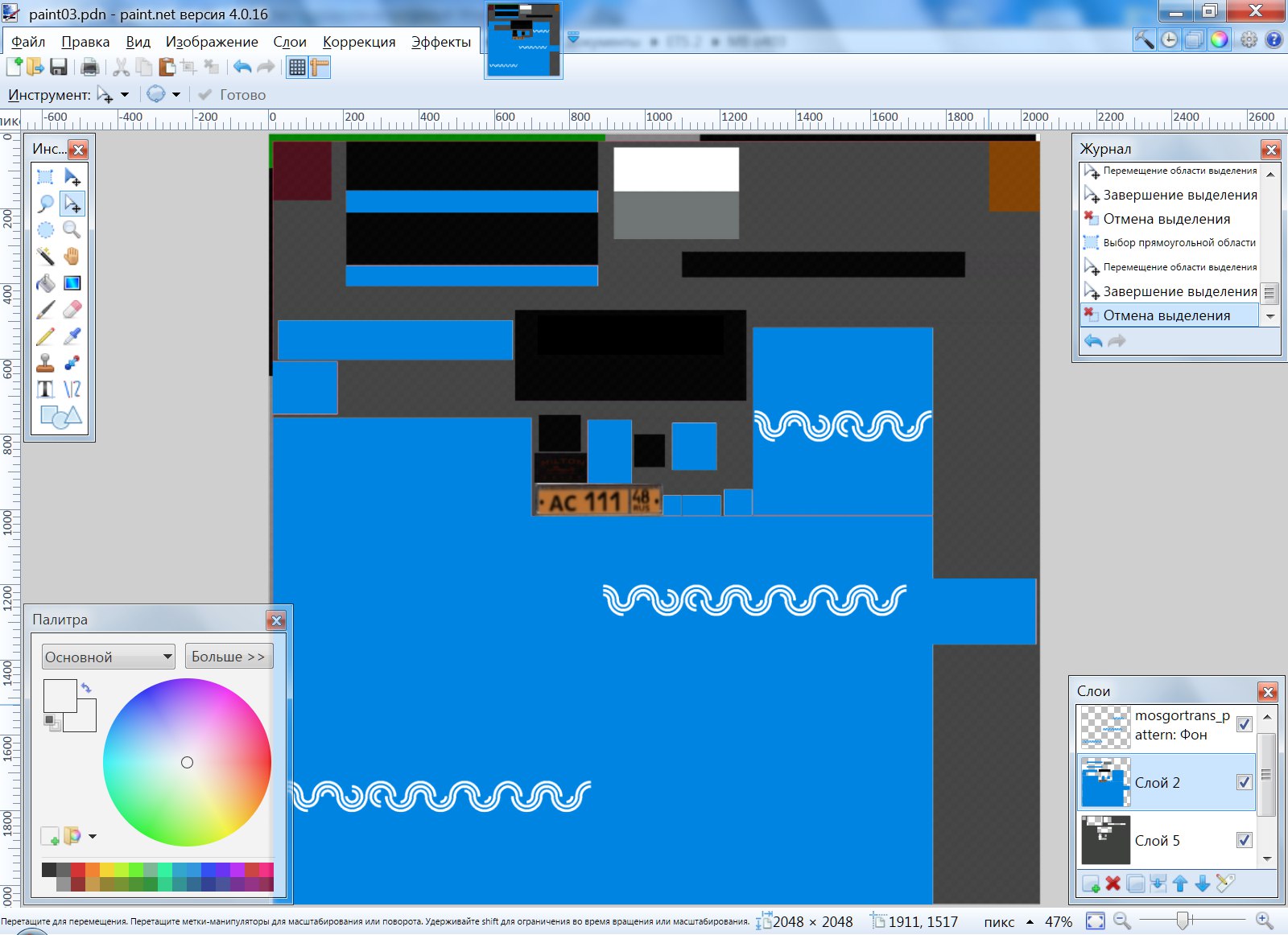Select the Paint Bucket tool
This screenshot has height=935, width=1288.
click(45, 283)
